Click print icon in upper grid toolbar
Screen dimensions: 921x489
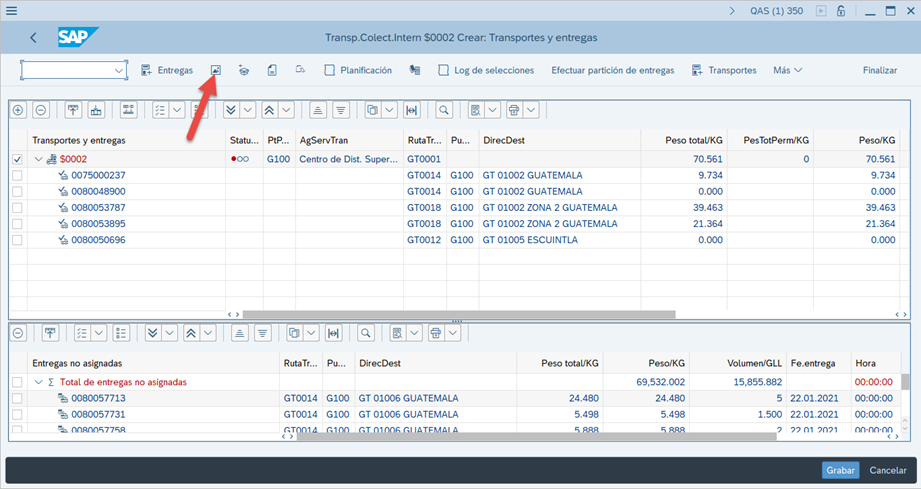[x=513, y=110]
